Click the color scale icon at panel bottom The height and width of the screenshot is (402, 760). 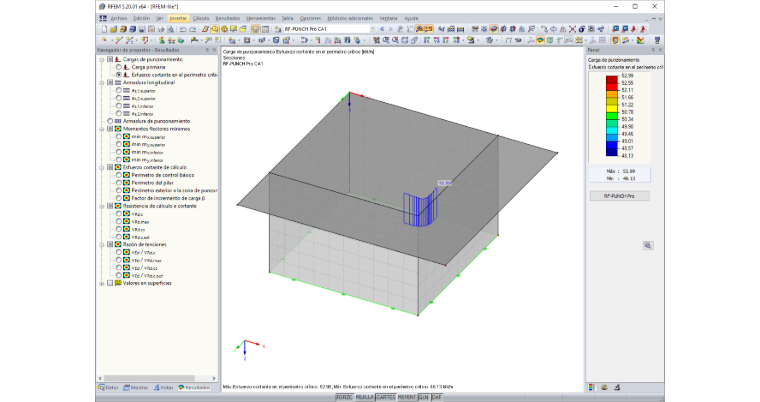click(x=591, y=387)
